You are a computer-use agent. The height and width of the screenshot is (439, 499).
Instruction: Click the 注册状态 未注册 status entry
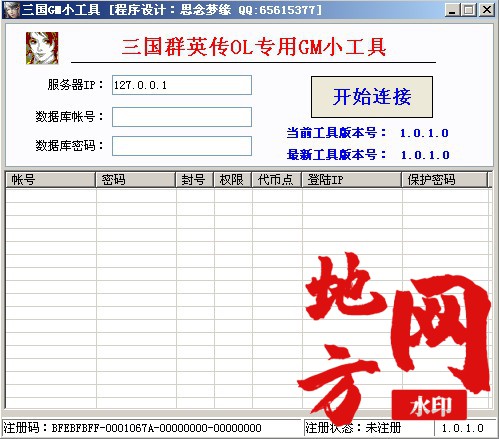pos(353,428)
